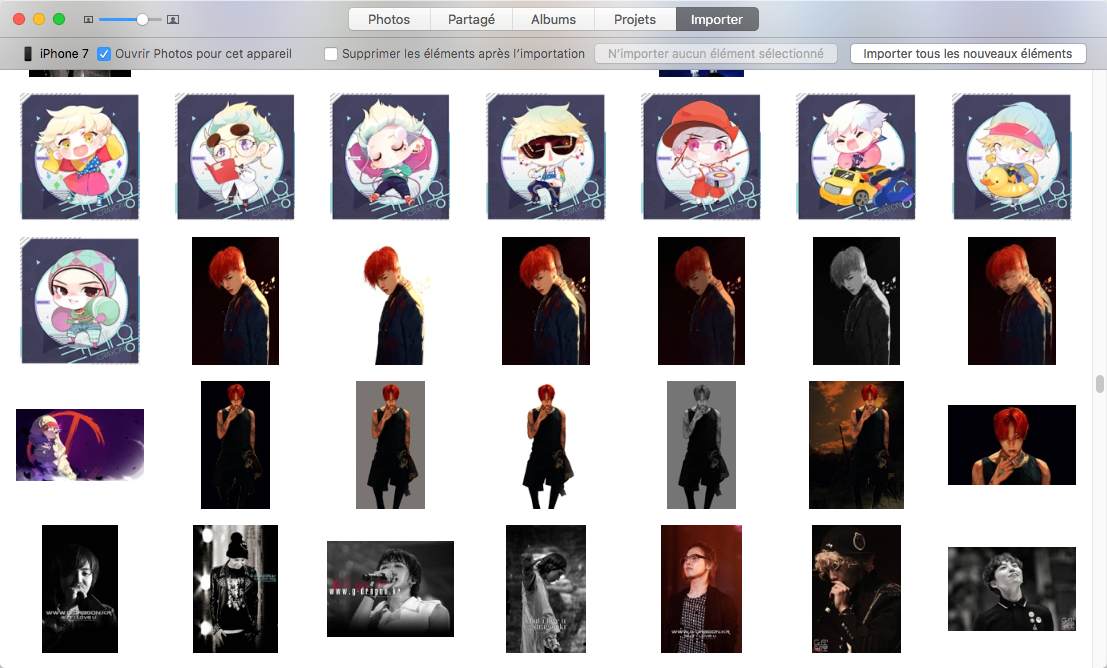1107x668 pixels.
Task: Select the grayscale side-profile portrait thumbnail
Action: pos(856,301)
